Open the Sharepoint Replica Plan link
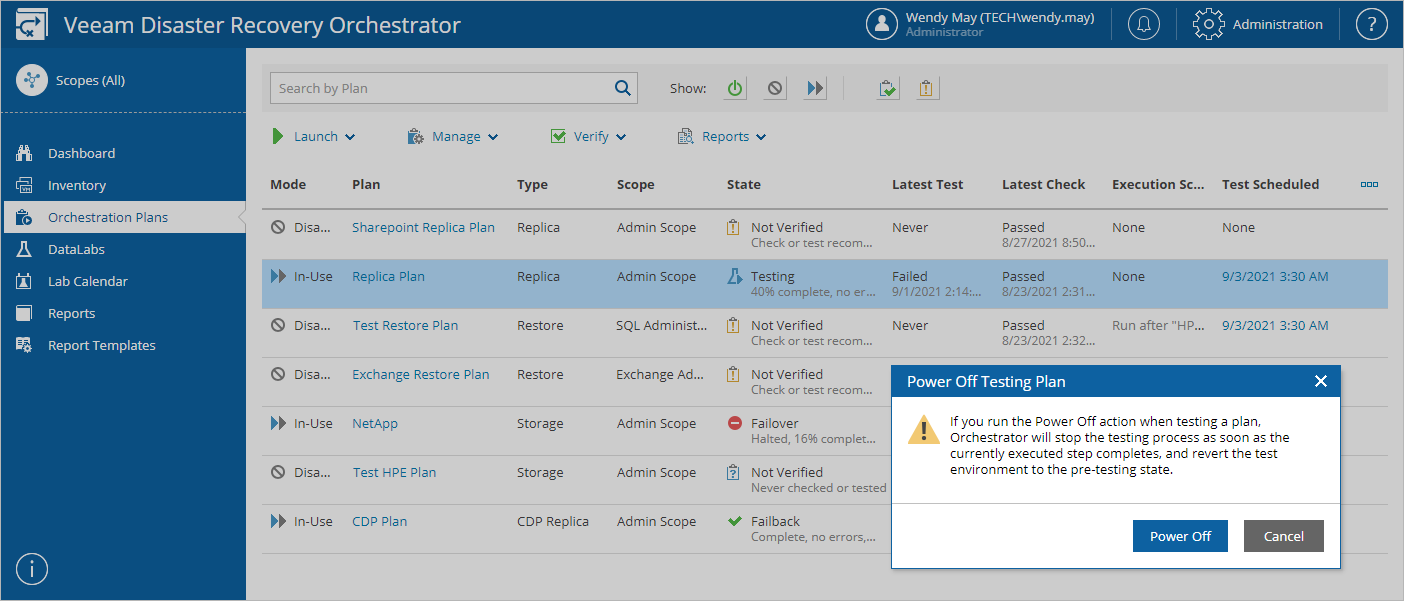Image resolution: width=1404 pixels, height=601 pixels. point(423,227)
